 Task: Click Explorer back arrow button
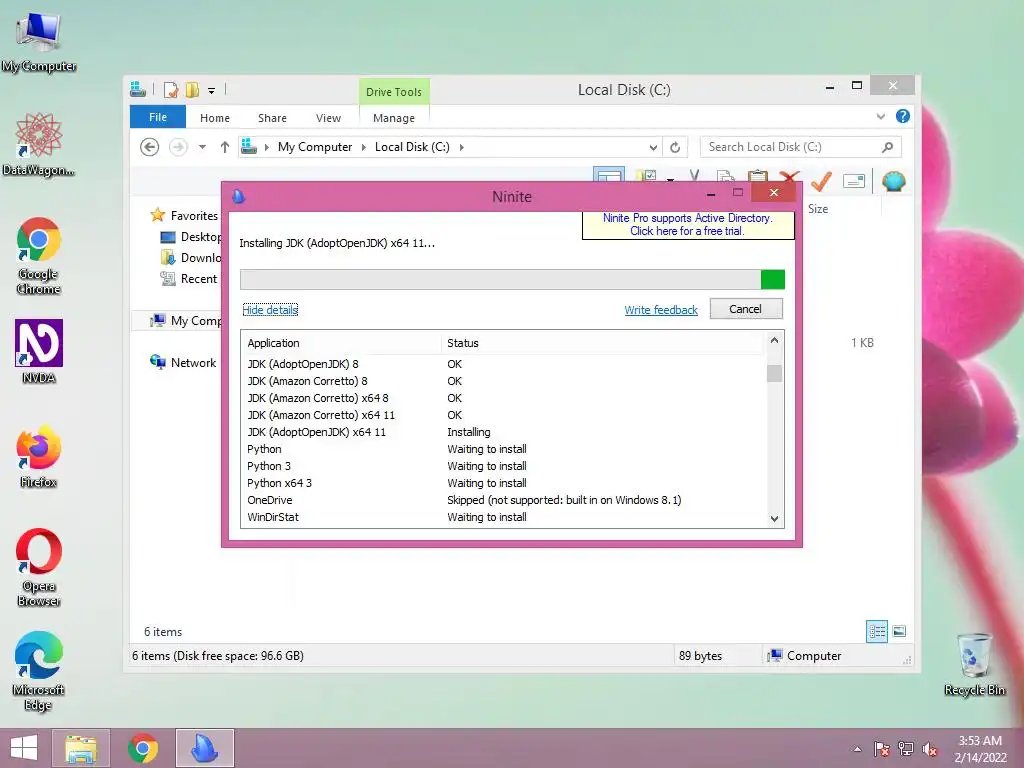(150, 147)
